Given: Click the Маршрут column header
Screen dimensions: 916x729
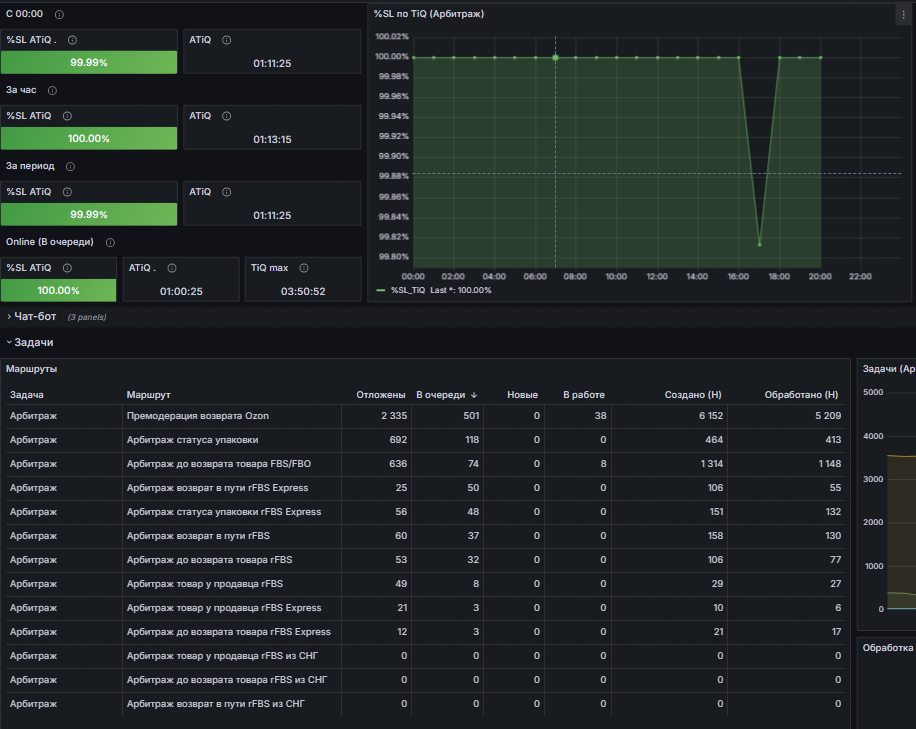Looking at the screenshot, I should click(x=148, y=395).
